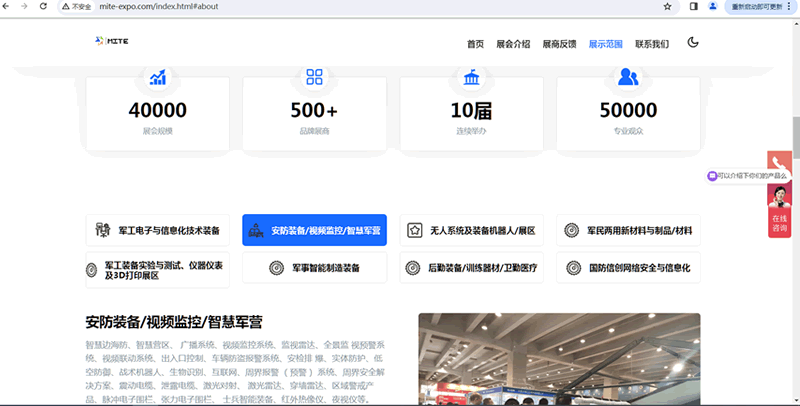The width and height of the screenshot is (800, 406).
Task: Select the 国防信创网络安全与信息化 category tab
Action: coord(628,268)
